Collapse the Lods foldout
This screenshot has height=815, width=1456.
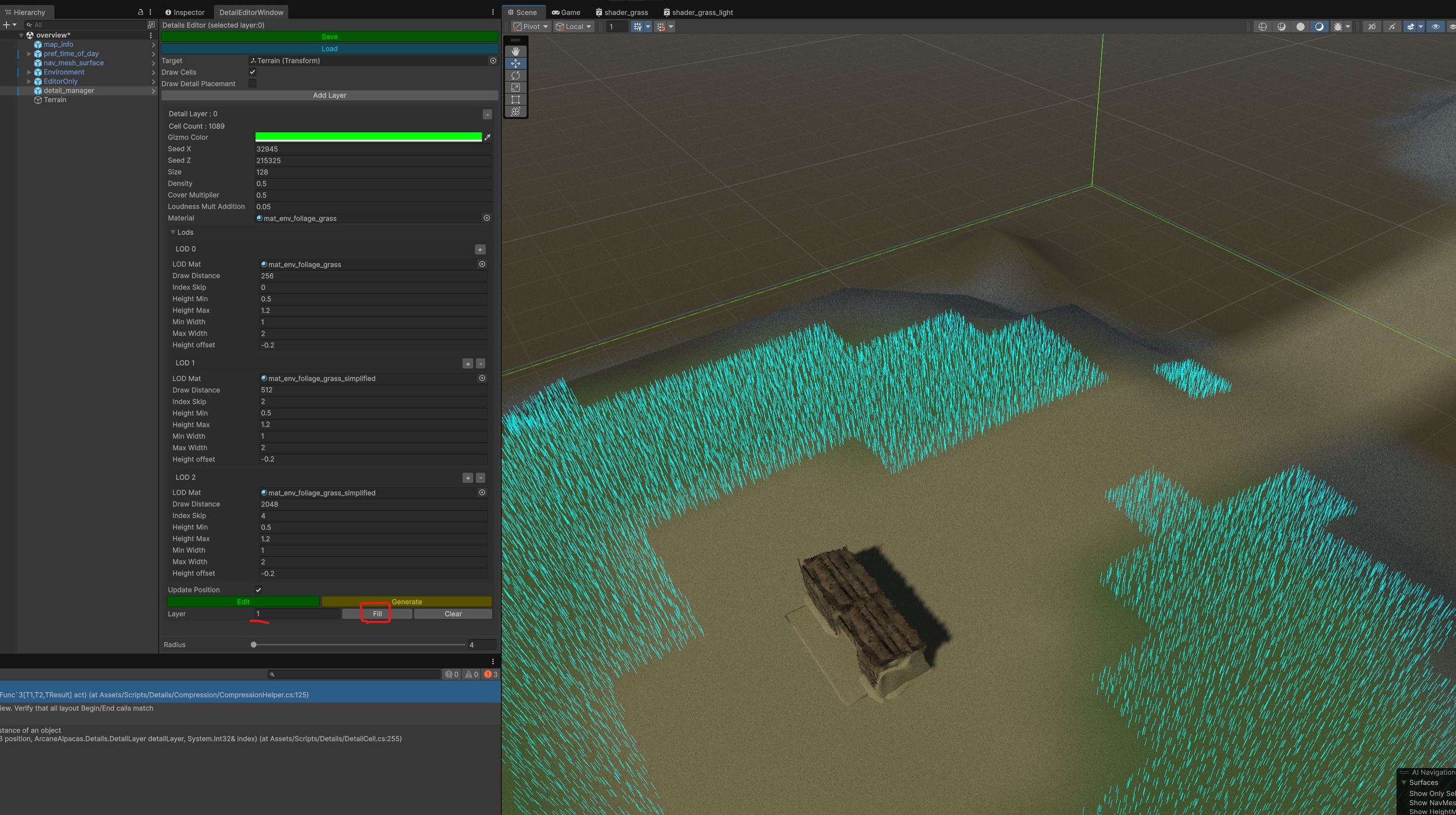tap(173, 232)
